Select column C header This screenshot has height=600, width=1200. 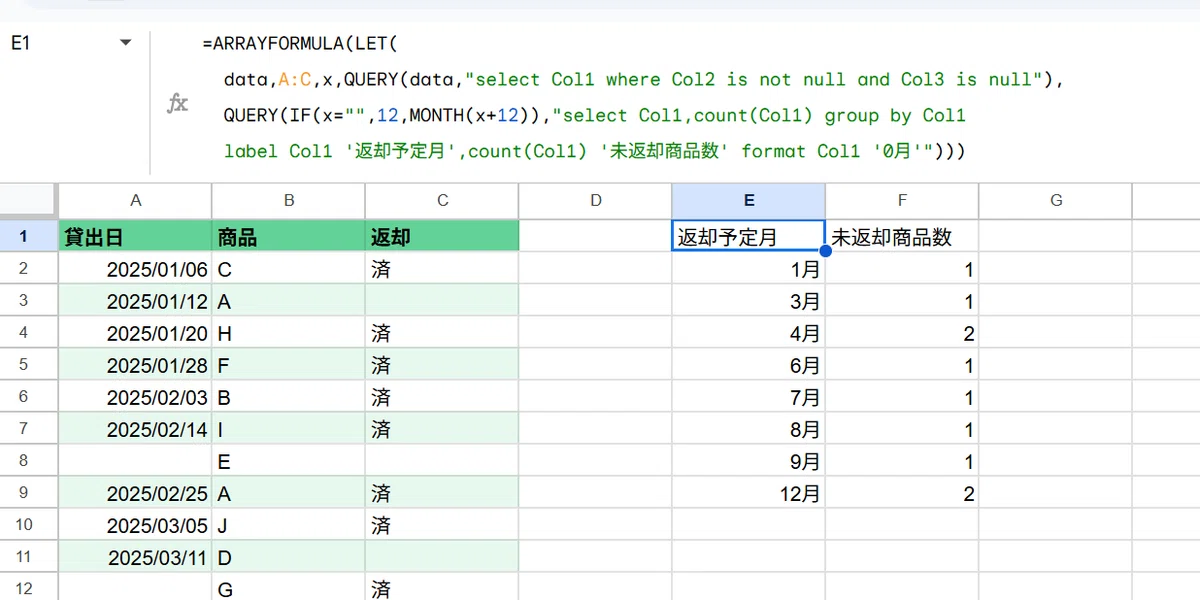[443, 200]
